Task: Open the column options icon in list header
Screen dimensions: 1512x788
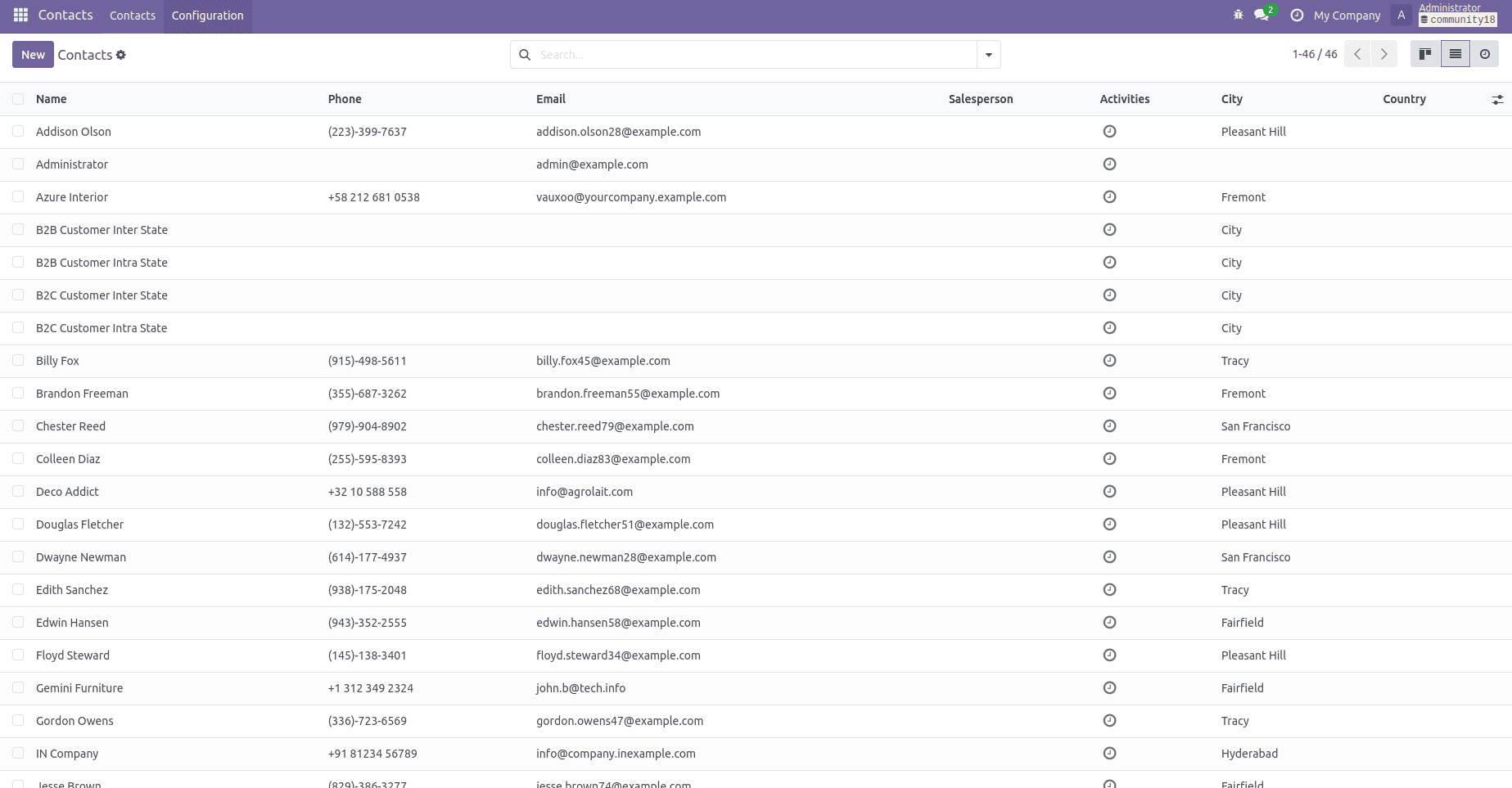Action: point(1498,98)
